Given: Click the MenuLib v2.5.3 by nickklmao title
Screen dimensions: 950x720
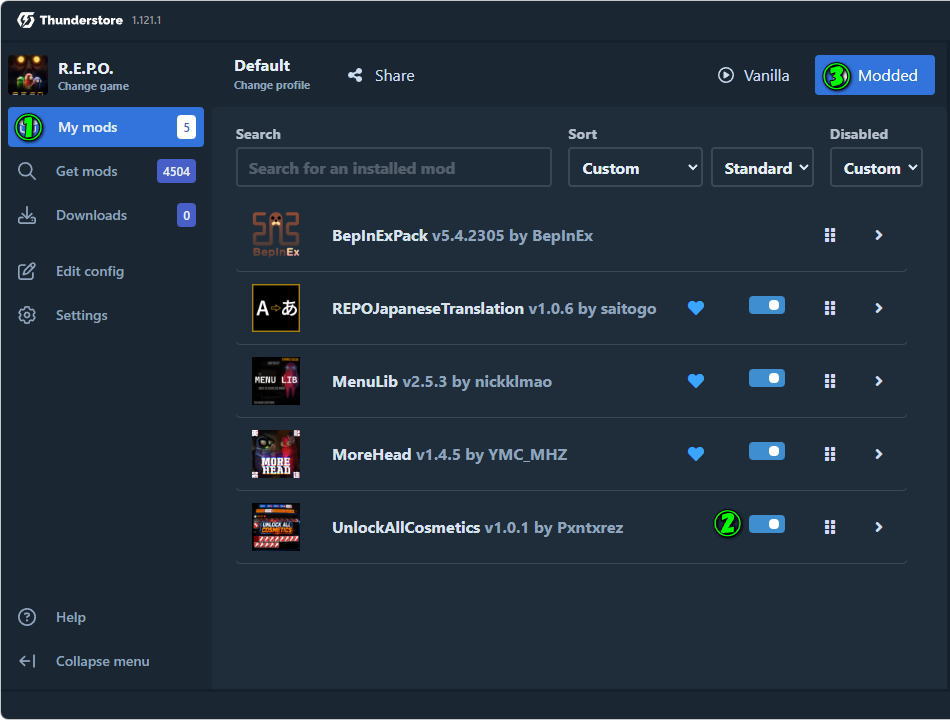Looking at the screenshot, I should [442, 382].
